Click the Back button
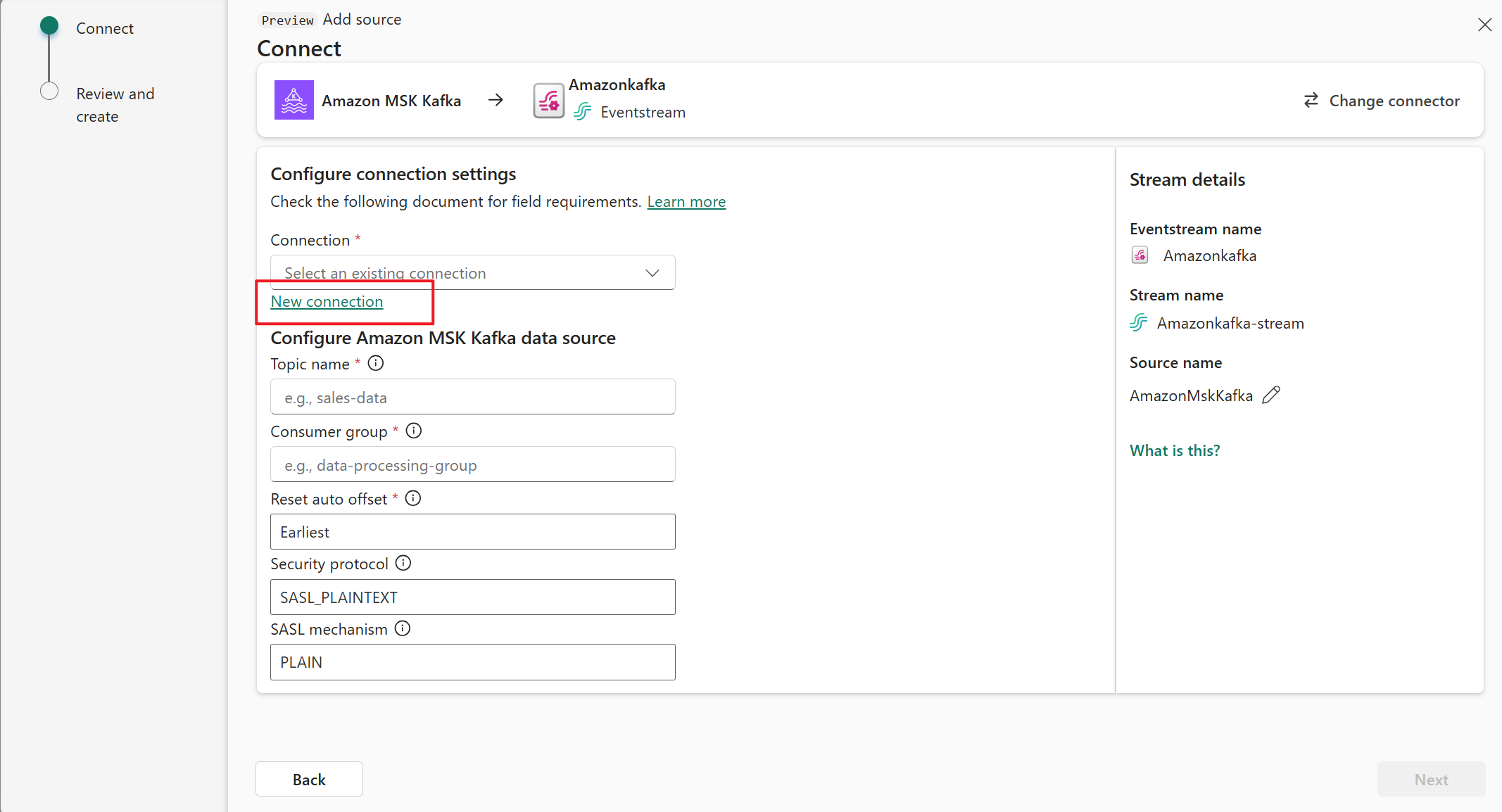Viewport: 1502px width, 812px height. coord(308,779)
